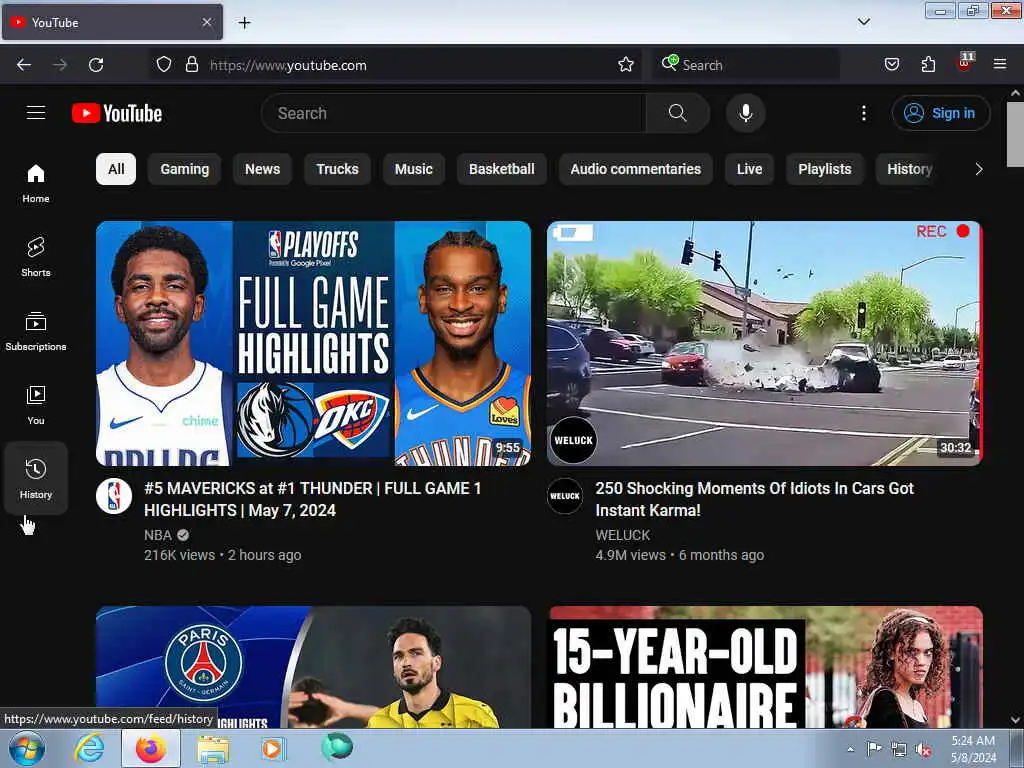Viewport: 1024px width, 768px height.
Task: Open the Windows Start menu
Action: pos(27,748)
